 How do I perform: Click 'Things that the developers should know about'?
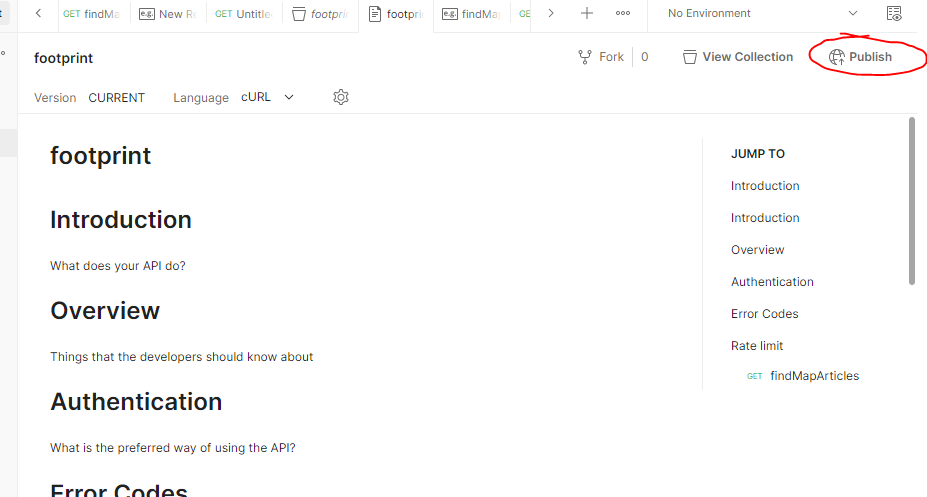tap(181, 357)
